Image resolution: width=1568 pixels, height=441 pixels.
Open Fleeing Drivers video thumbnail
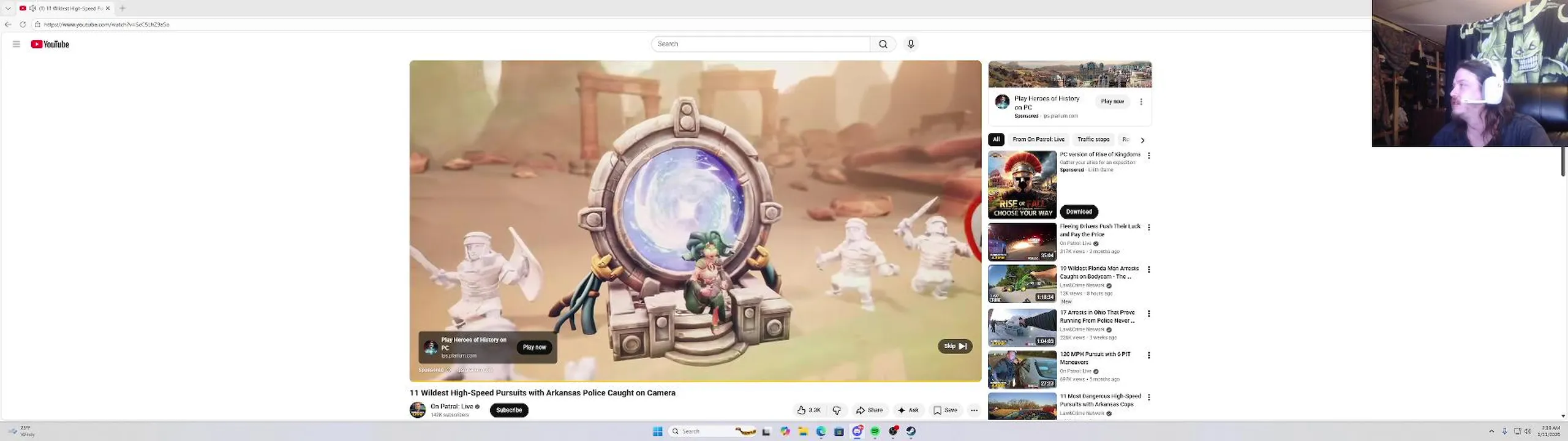1022,242
